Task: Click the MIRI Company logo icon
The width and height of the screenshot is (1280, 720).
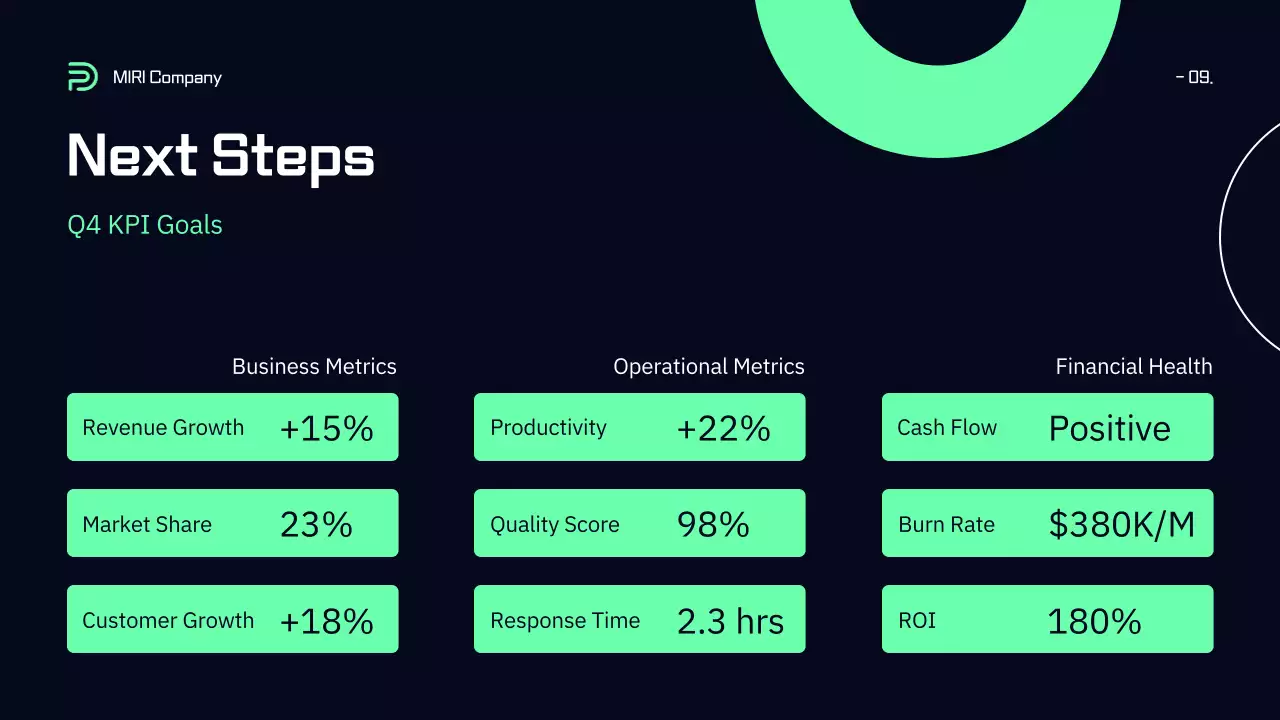Action: tap(82, 77)
